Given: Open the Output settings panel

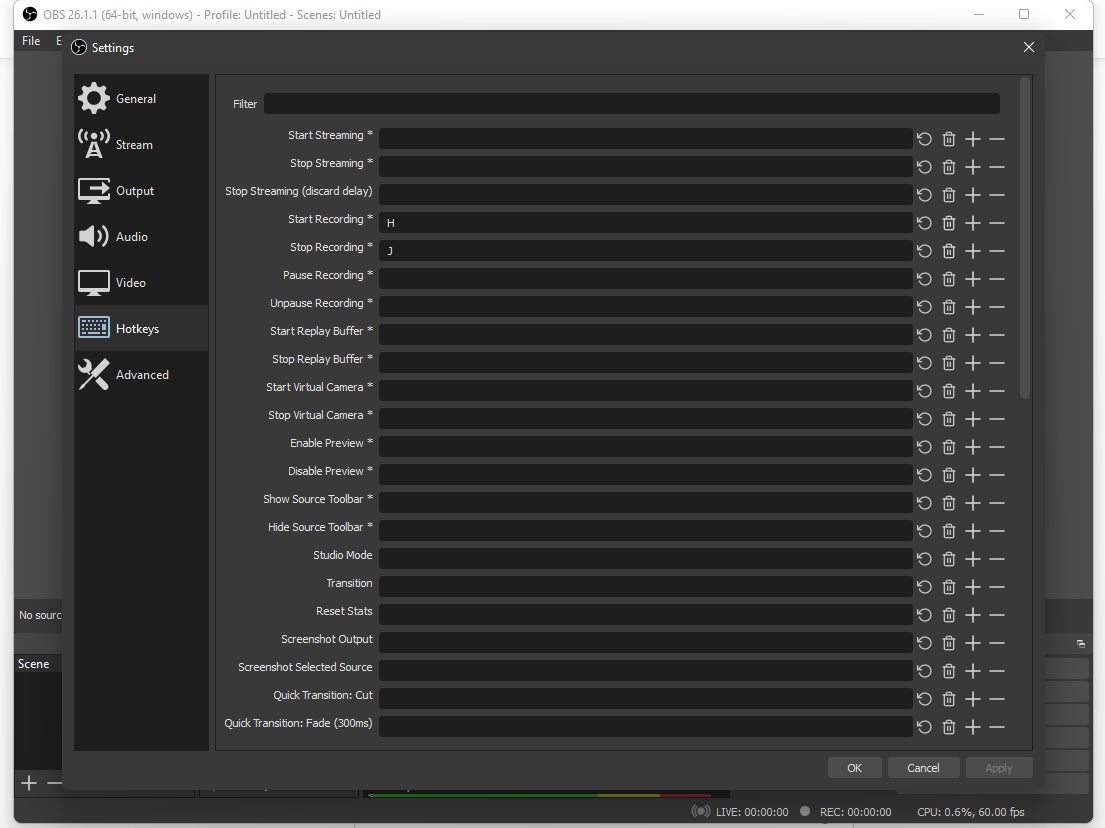Looking at the screenshot, I should coord(135,190).
